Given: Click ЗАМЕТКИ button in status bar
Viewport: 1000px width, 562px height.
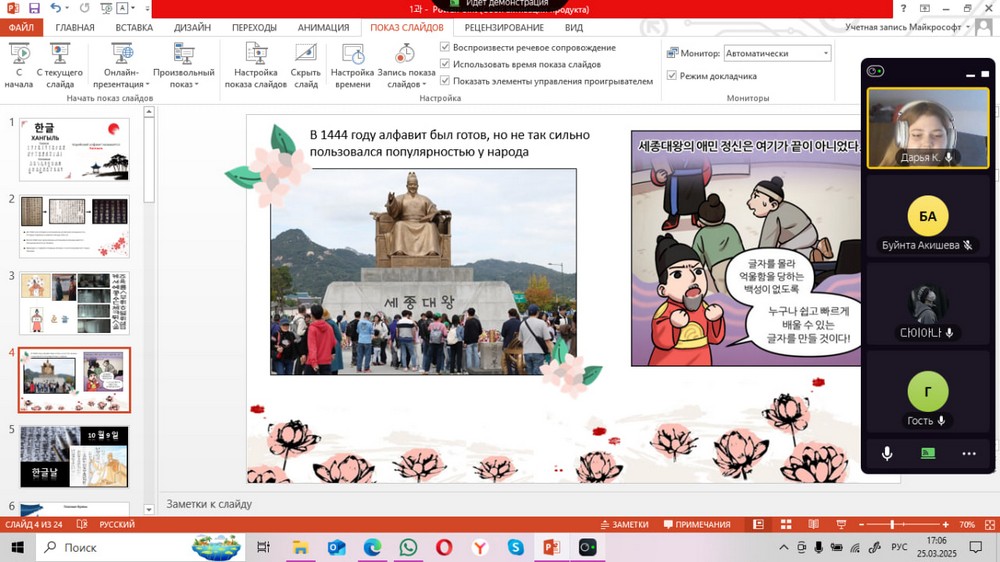Looking at the screenshot, I should click(x=624, y=525).
